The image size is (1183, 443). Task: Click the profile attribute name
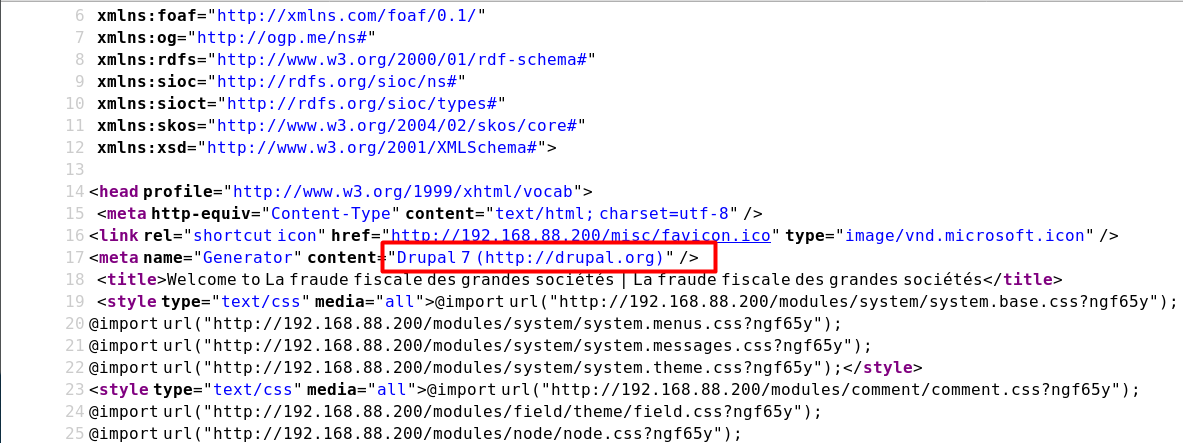[178, 191]
